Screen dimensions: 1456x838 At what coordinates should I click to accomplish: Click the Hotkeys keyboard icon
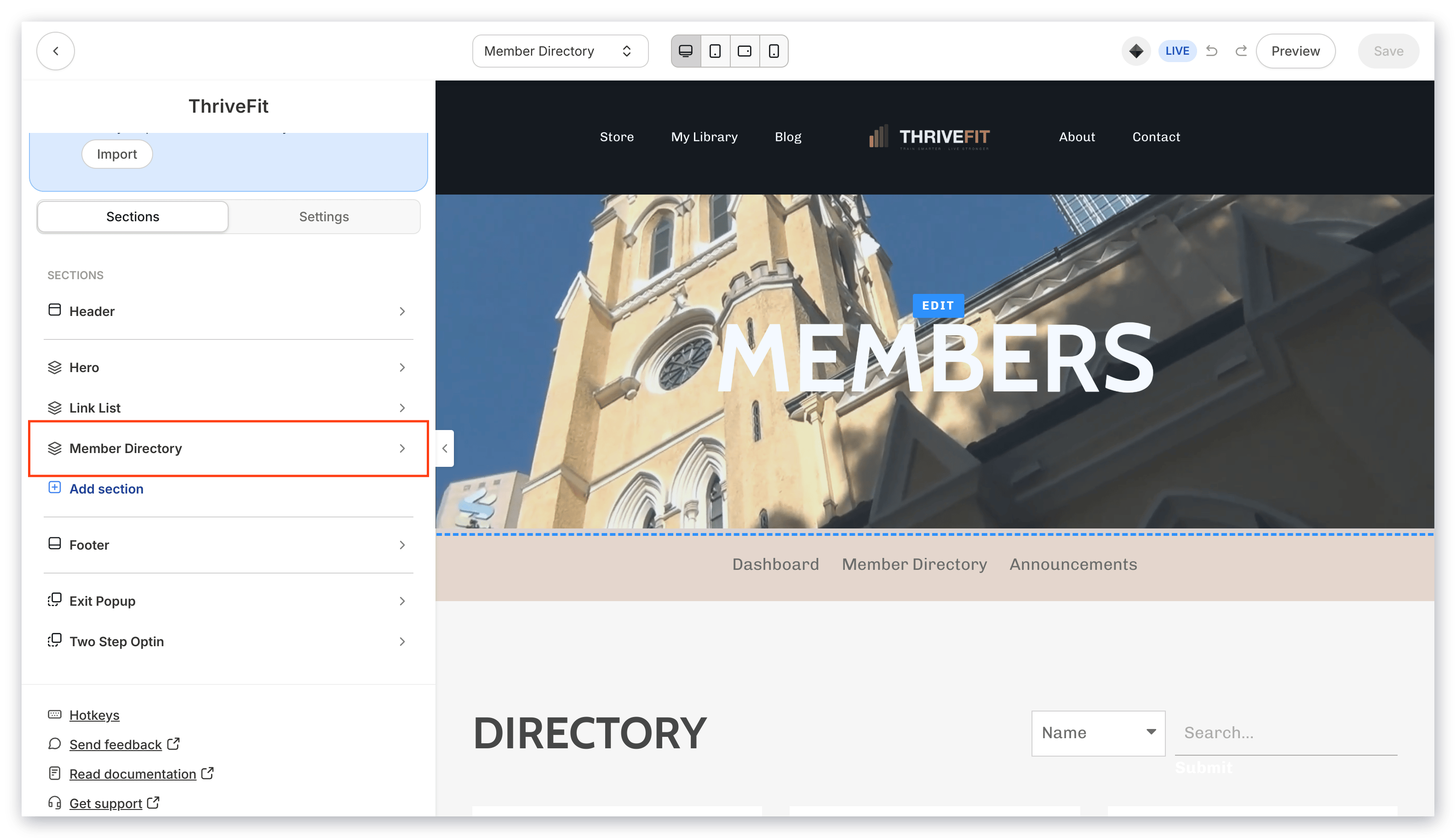click(x=55, y=714)
